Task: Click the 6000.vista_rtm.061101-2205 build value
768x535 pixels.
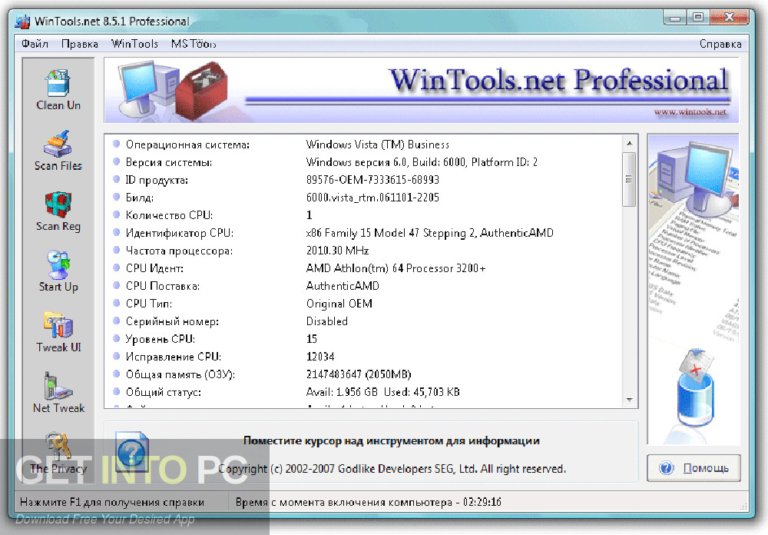Action: (x=372, y=197)
